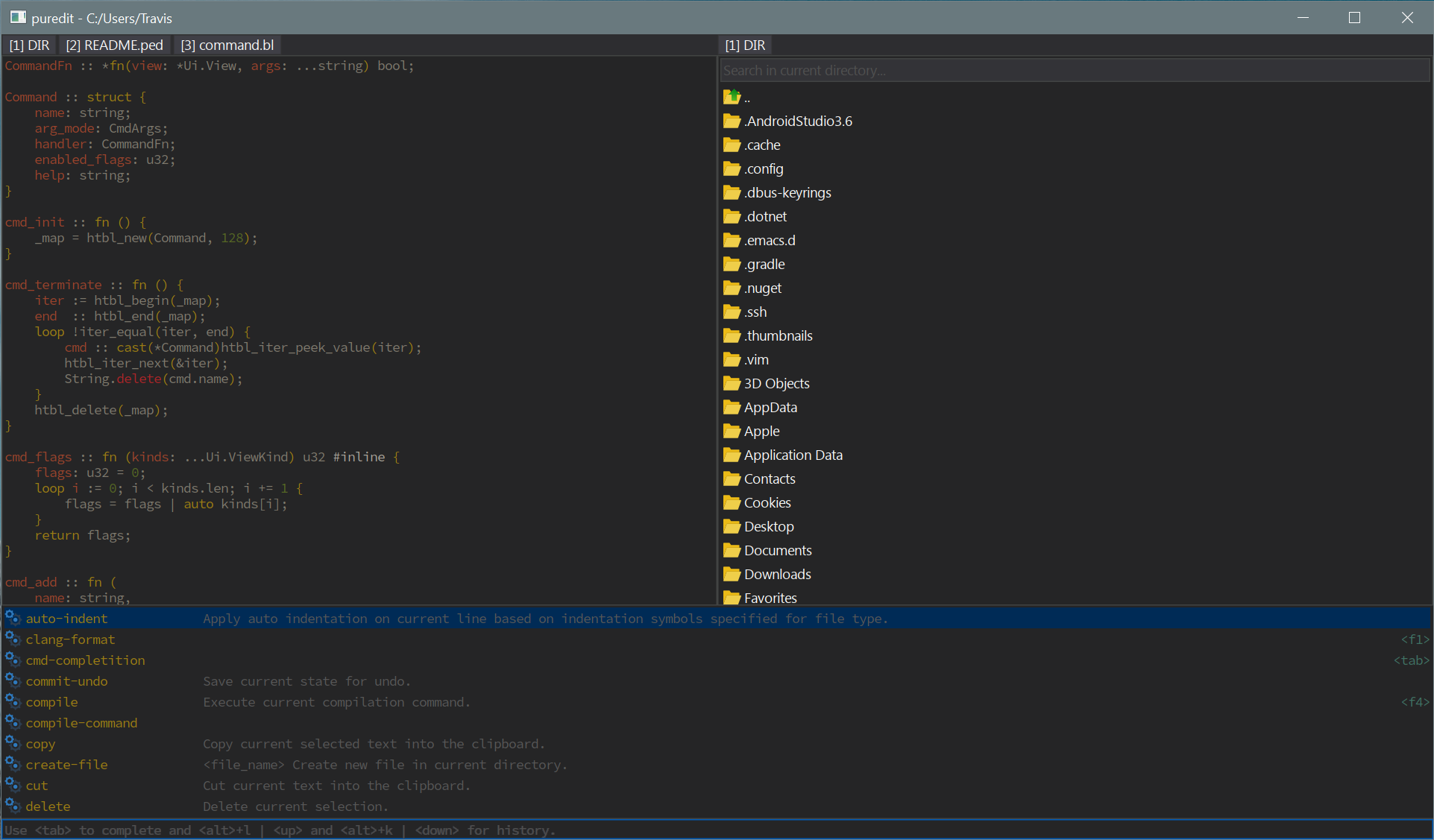1434x840 pixels.
Task: Click the gear icon beside compile command
Action: [x=13, y=701]
